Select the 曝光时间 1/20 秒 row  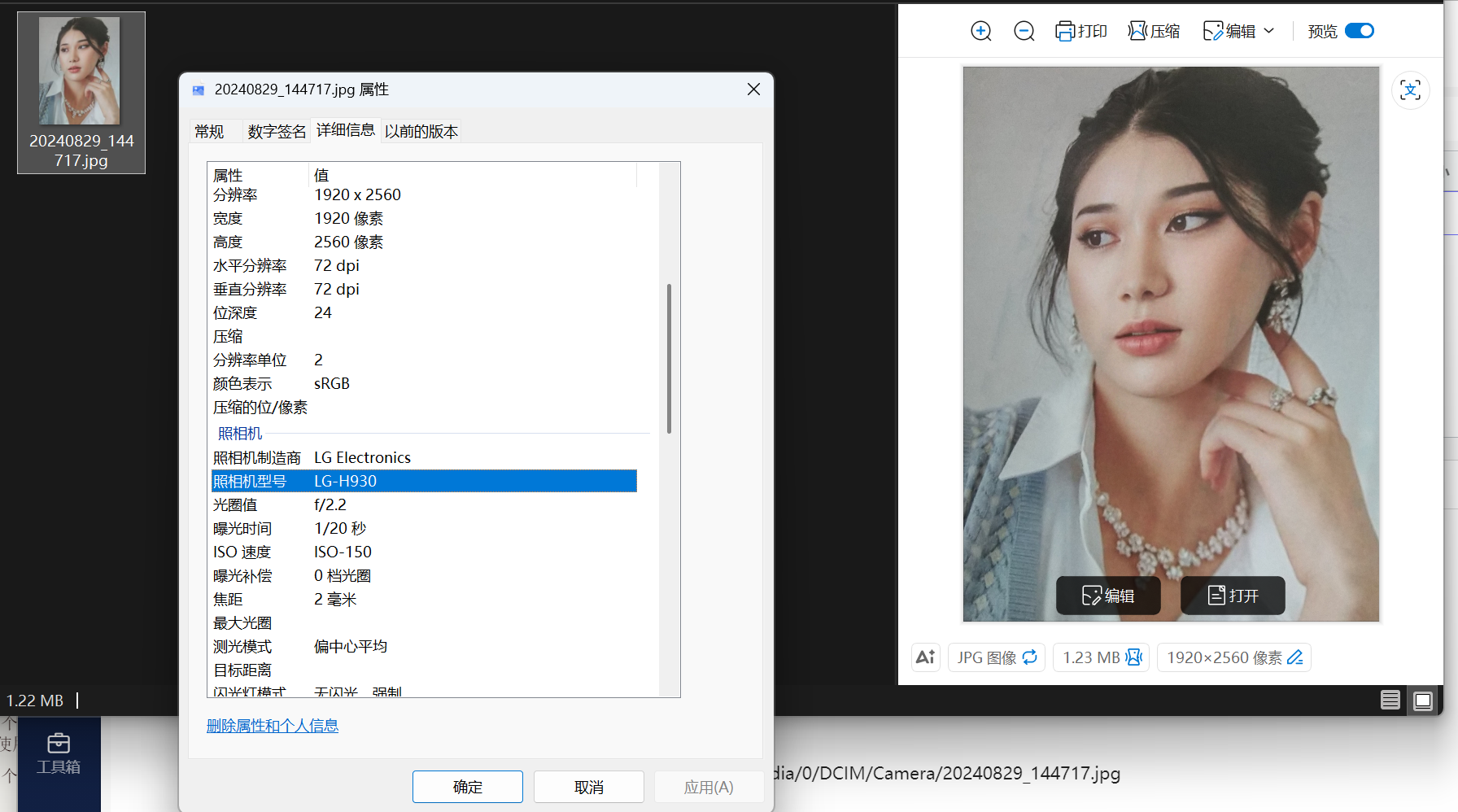coord(423,529)
